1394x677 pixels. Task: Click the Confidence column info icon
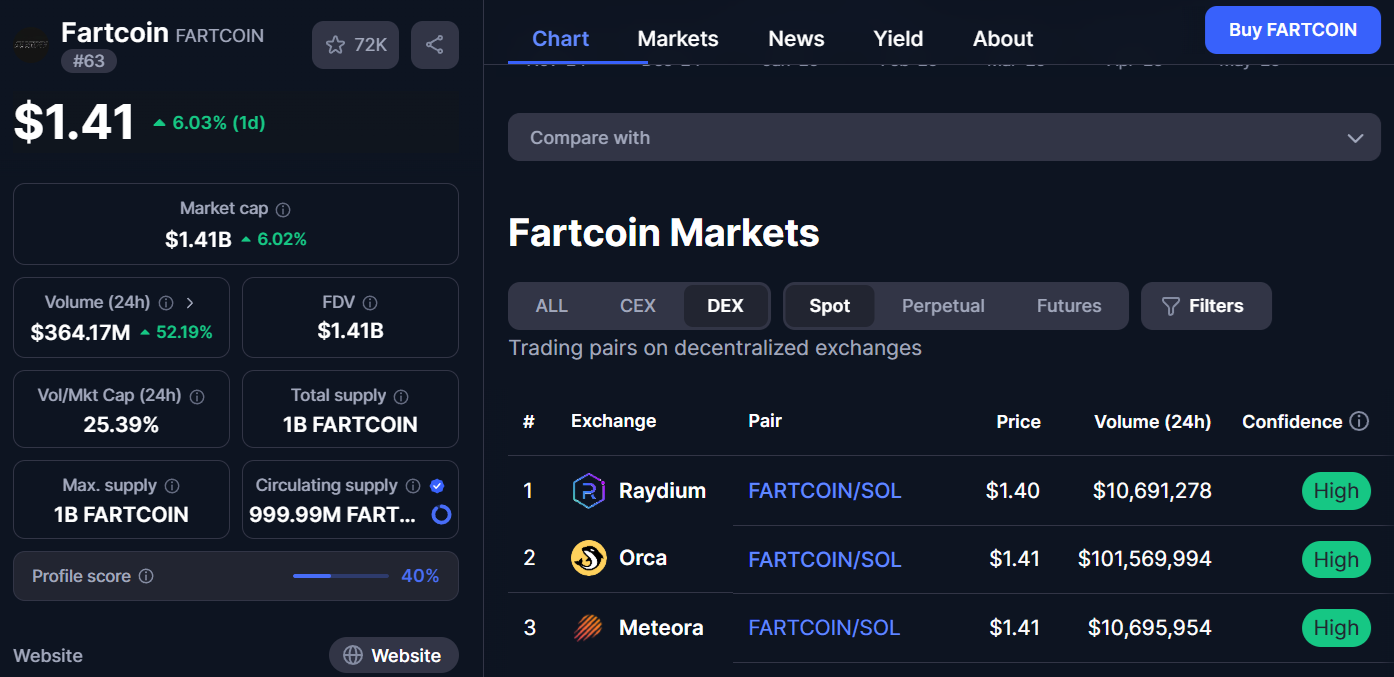(x=1359, y=421)
